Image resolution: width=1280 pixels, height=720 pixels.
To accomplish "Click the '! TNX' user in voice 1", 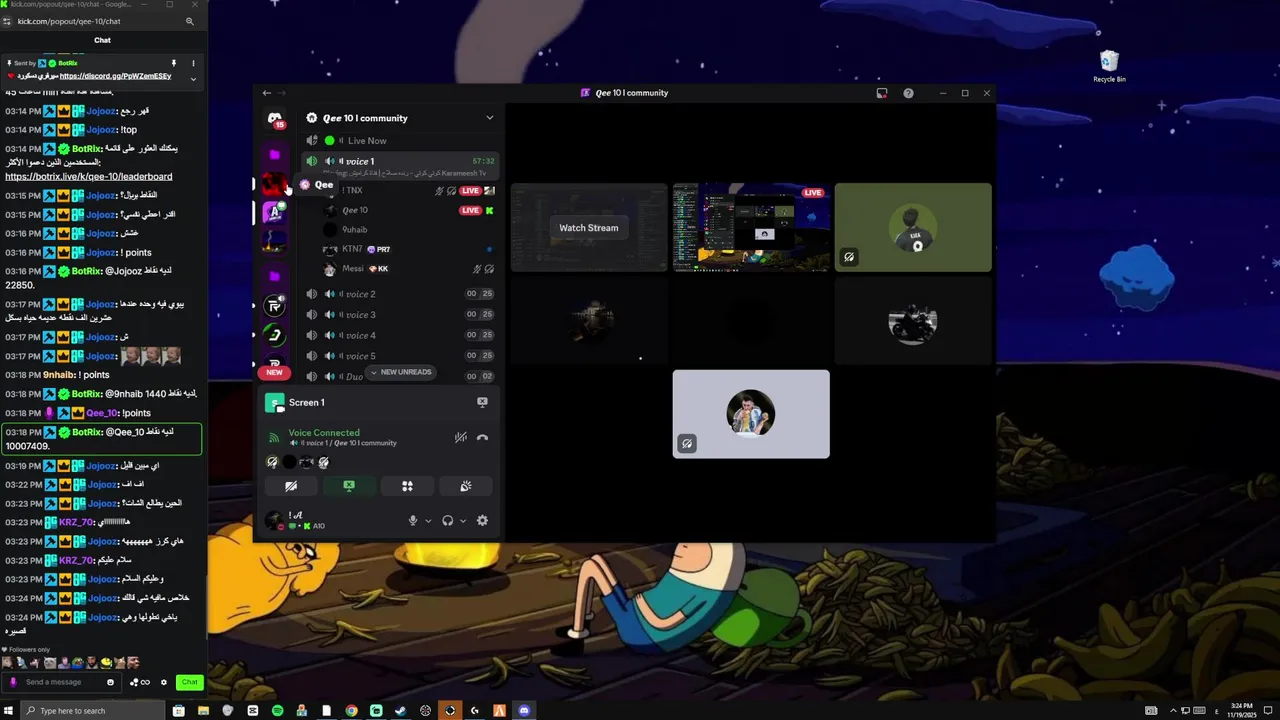I will click(410, 191).
